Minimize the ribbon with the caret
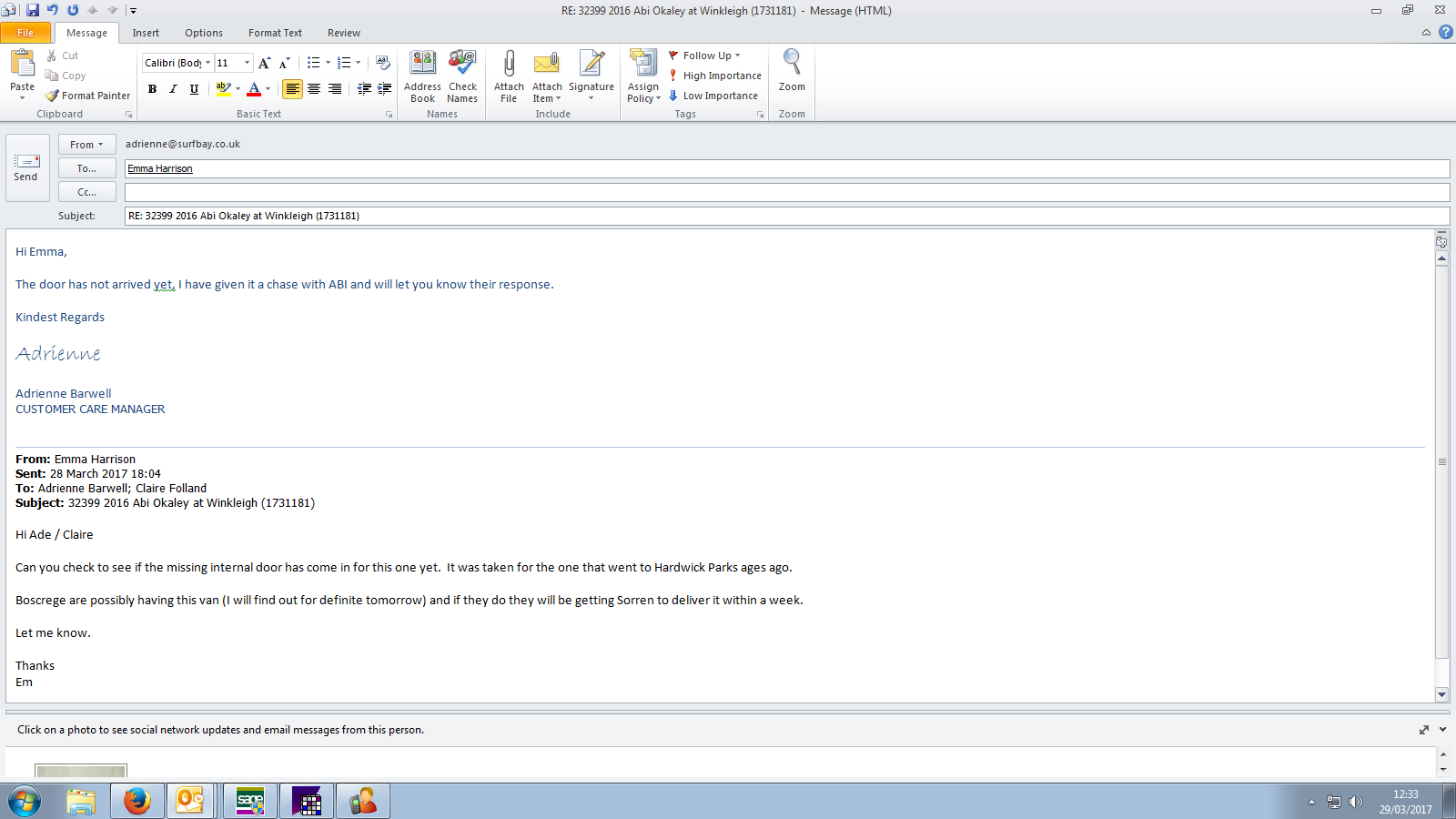Viewport: 1456px width, 819px height. click(x=1426, y=33)
